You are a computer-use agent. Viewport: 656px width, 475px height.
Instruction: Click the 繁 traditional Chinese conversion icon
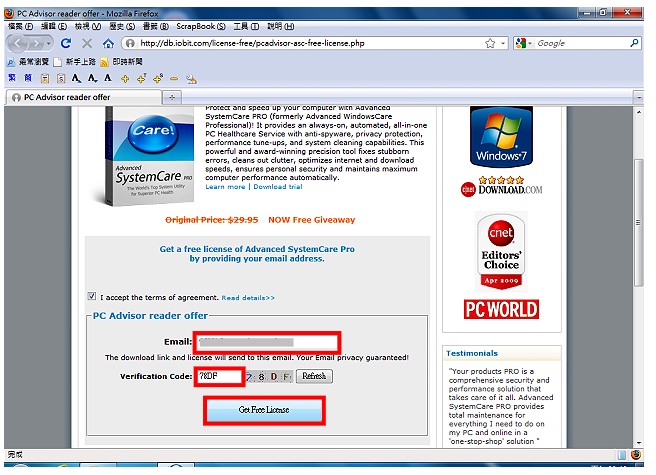[12, 78]
